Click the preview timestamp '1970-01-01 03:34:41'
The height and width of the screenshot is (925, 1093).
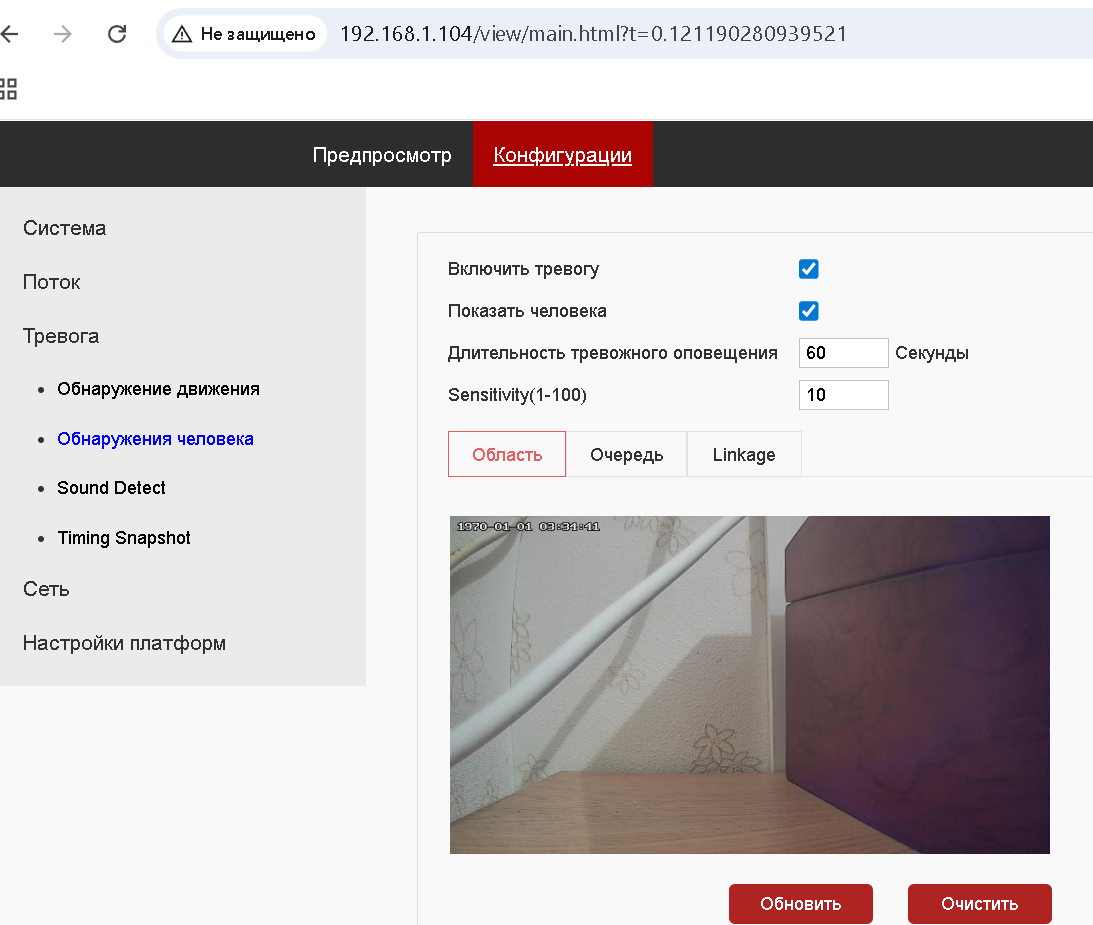[x=528, y=526]
